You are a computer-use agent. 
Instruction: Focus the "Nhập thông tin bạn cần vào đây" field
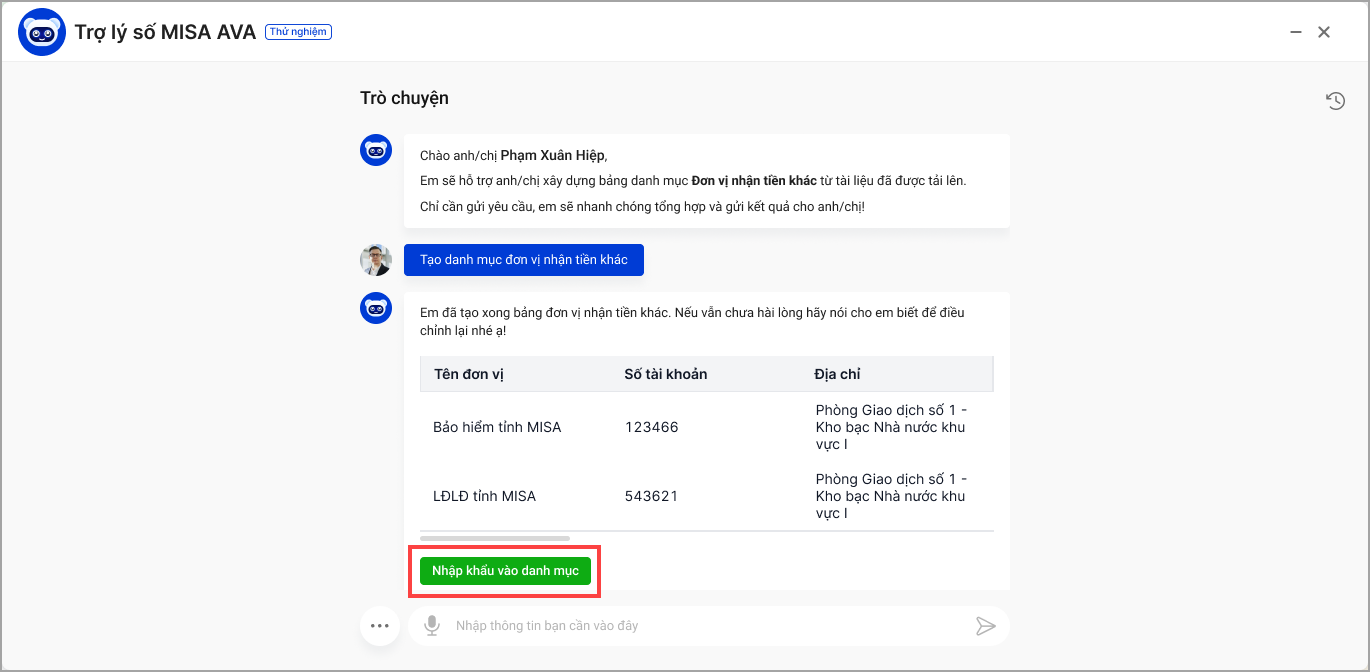(700, 626)
